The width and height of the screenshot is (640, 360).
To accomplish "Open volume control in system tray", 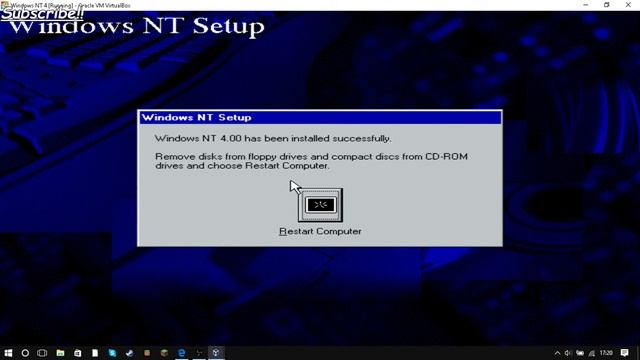I will (568, 353).
